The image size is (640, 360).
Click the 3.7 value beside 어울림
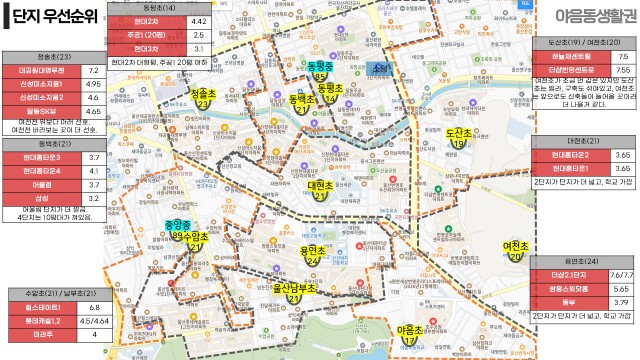coord(93,185)
